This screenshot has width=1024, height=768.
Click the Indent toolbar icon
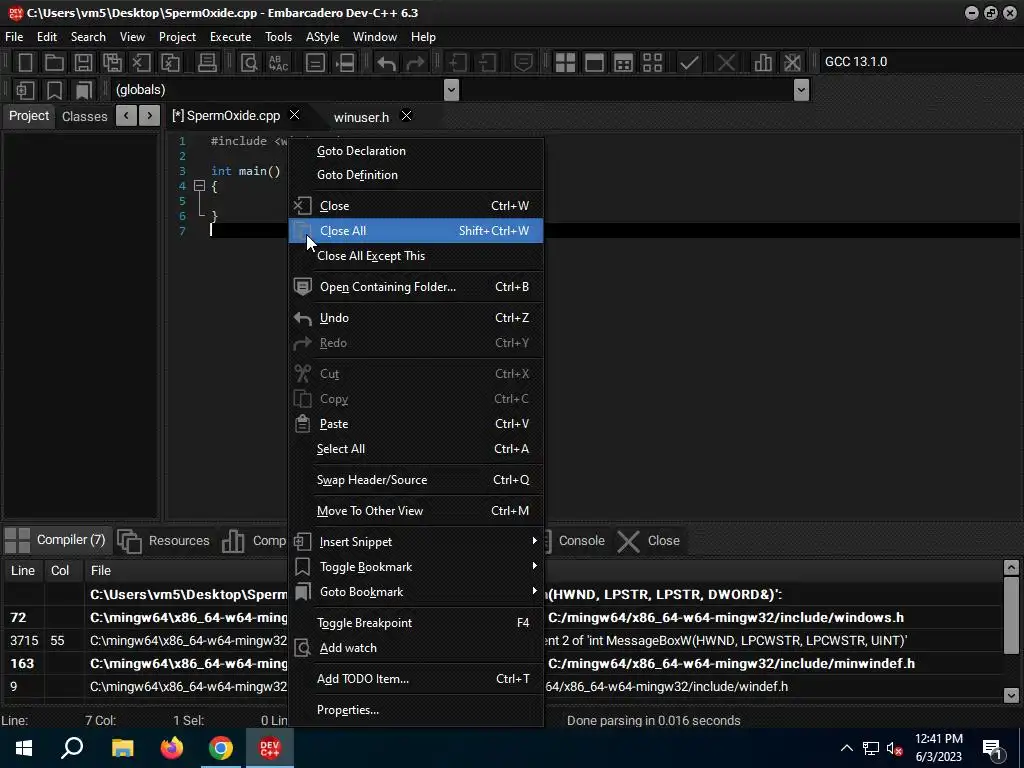tap(315, 62)
